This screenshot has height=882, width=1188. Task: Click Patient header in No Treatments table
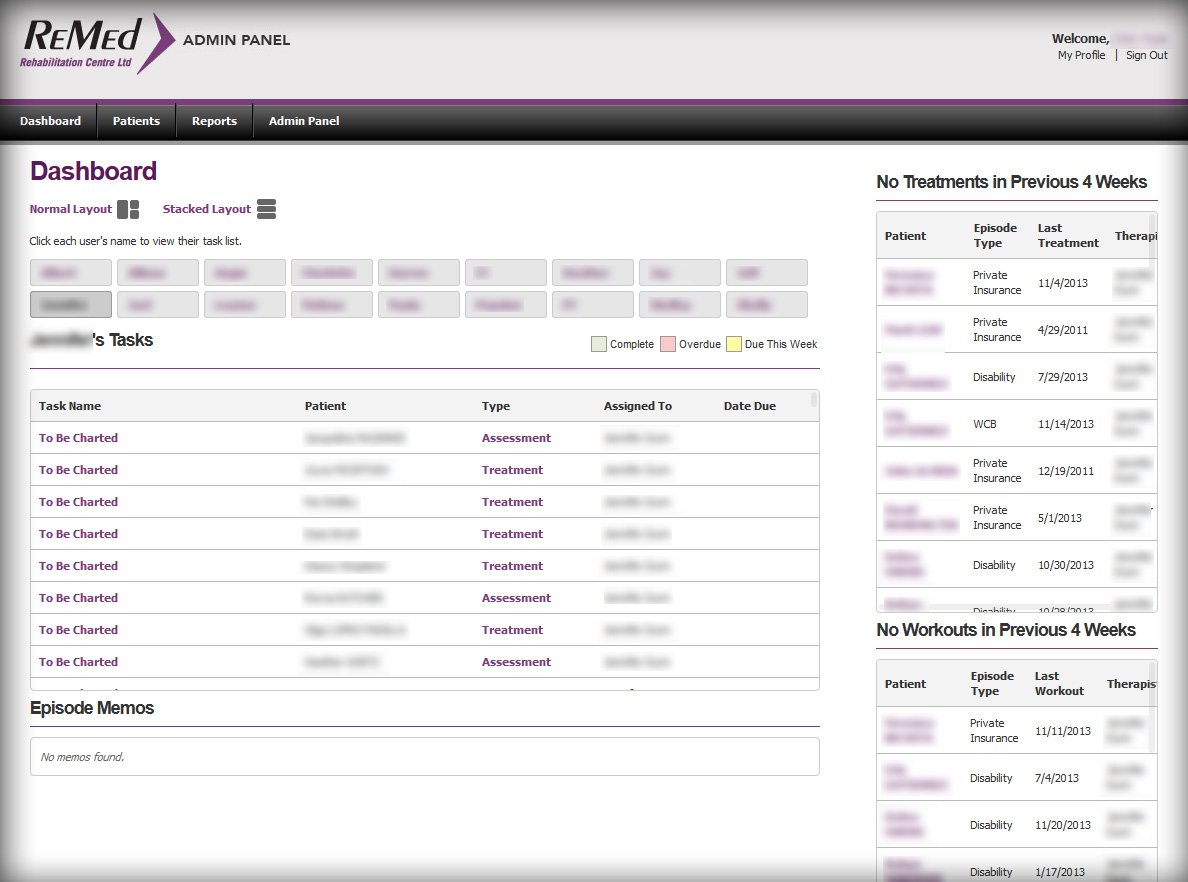pos(905,236)
